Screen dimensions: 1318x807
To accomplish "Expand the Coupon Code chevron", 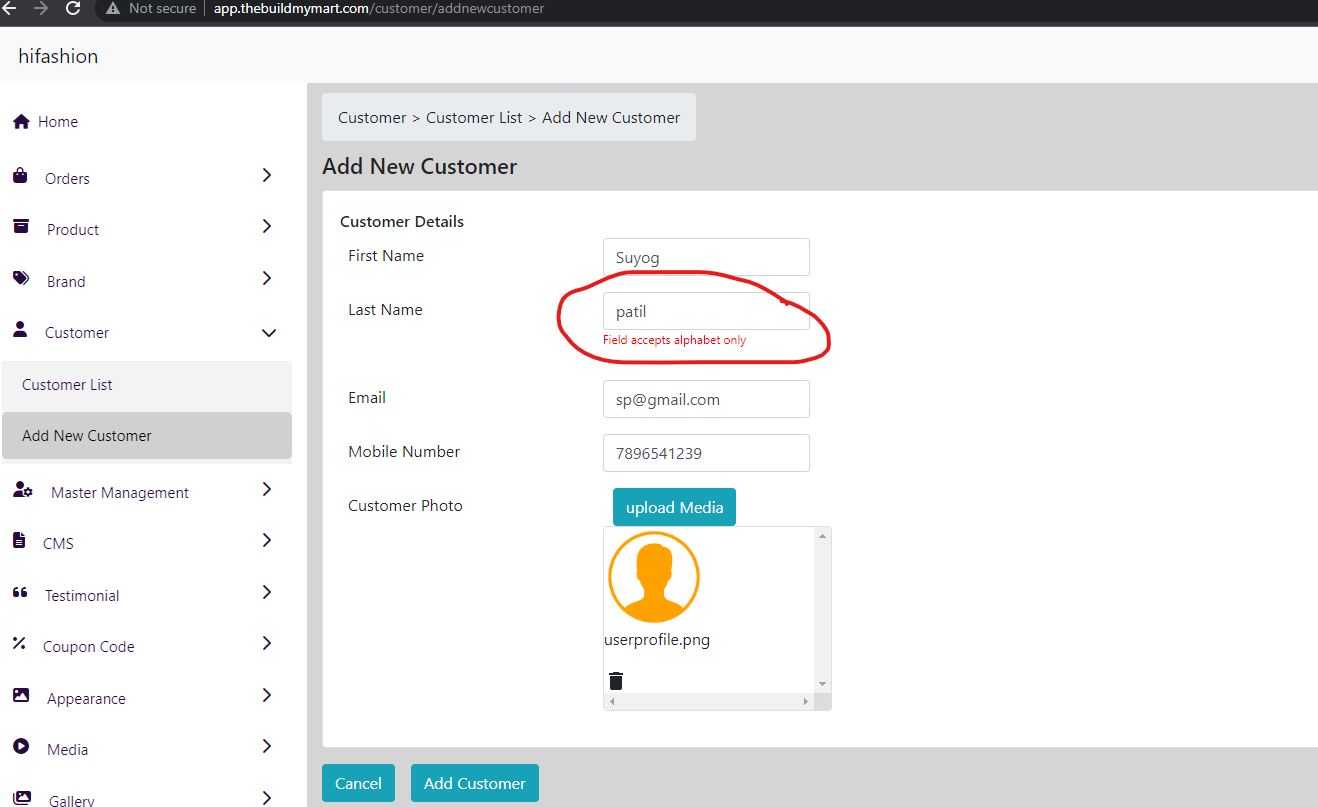I will (x=267, y=643).
